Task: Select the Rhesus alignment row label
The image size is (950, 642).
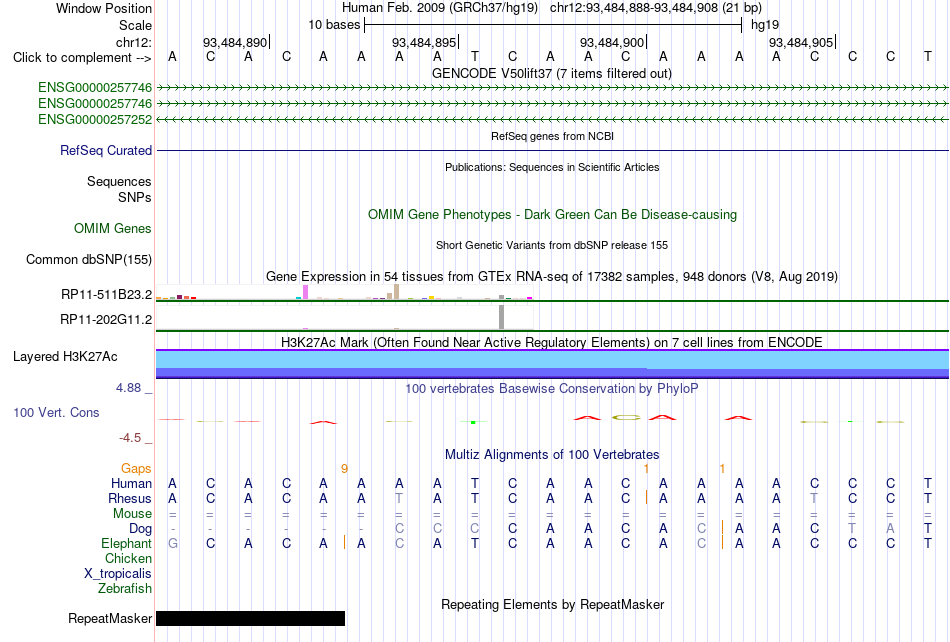Action: coord(130,498)
